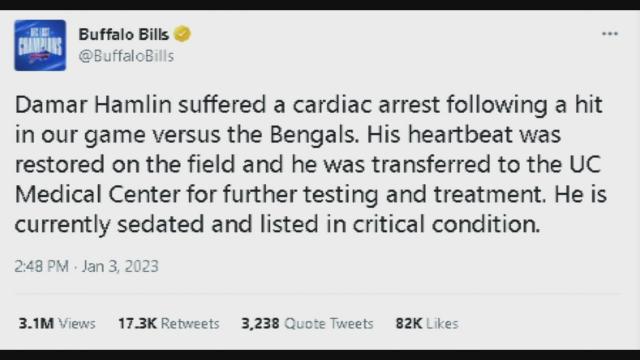
Task: Click the word heartbeat in tweet
Action: coord(460,135)
